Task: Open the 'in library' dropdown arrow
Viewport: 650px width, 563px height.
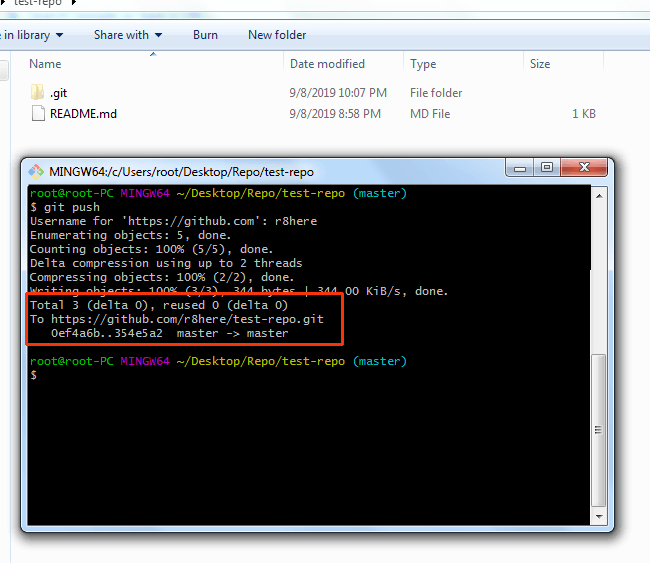Action: point(59,35)
